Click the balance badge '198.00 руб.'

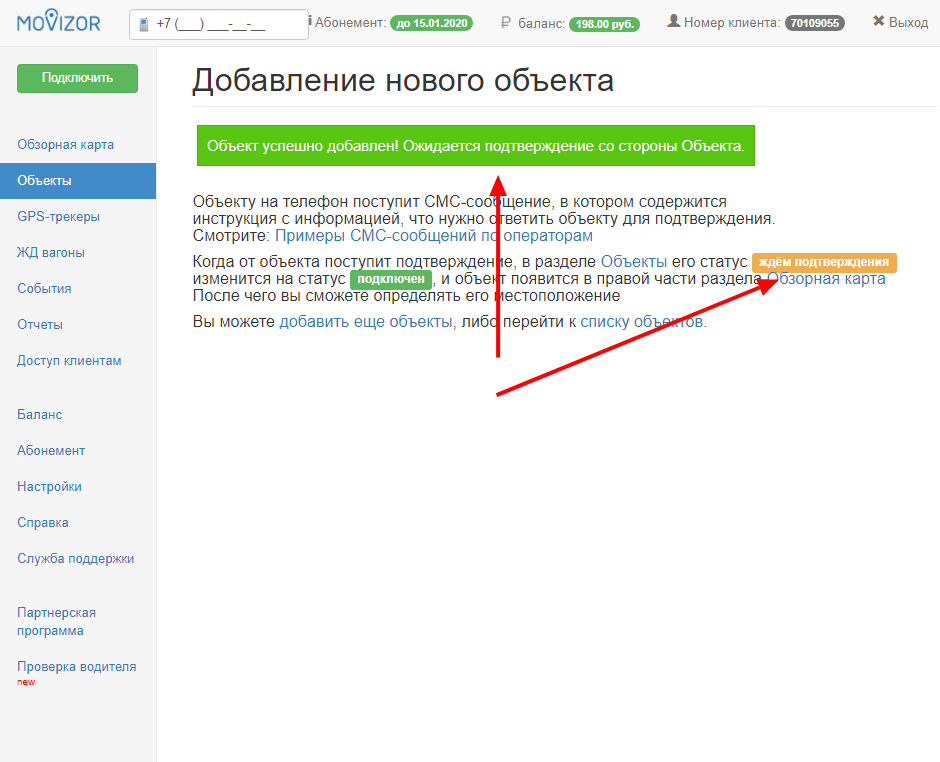(604, 23)
